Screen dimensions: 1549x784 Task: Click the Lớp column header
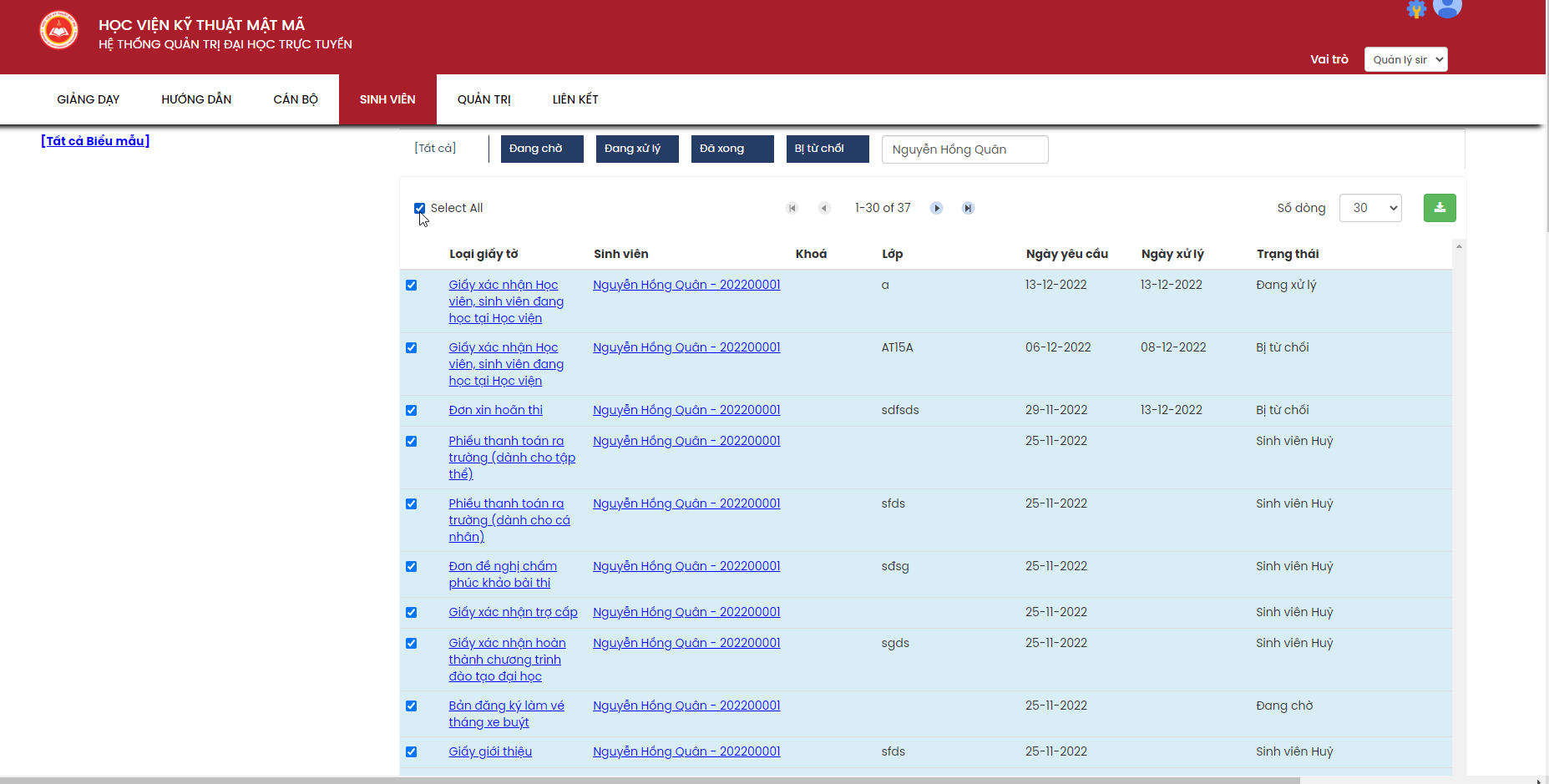pos(892,254)
